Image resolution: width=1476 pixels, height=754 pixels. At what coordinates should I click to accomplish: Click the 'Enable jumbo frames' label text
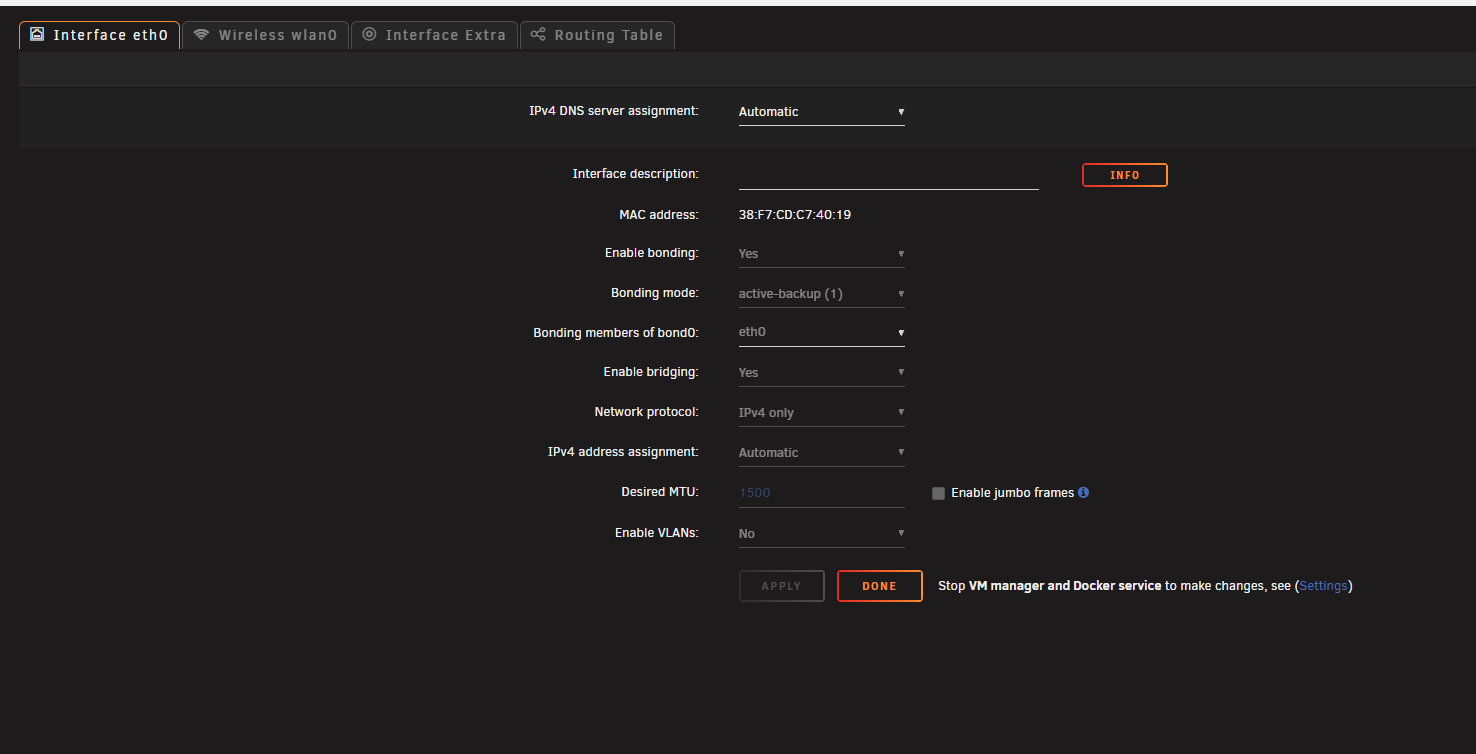pos(1012,493)
